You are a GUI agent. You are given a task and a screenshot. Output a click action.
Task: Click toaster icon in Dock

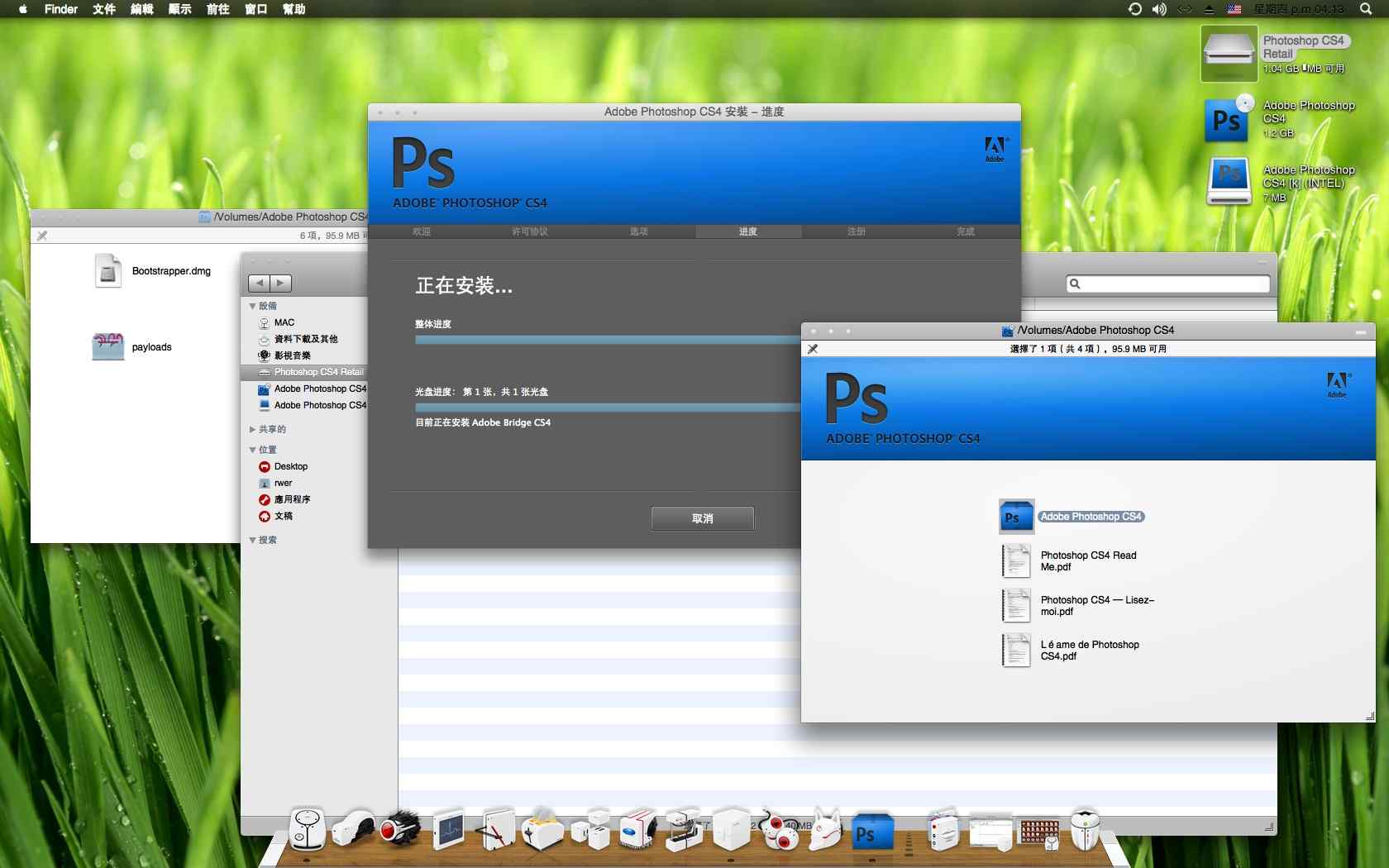[x=542, y=829]
